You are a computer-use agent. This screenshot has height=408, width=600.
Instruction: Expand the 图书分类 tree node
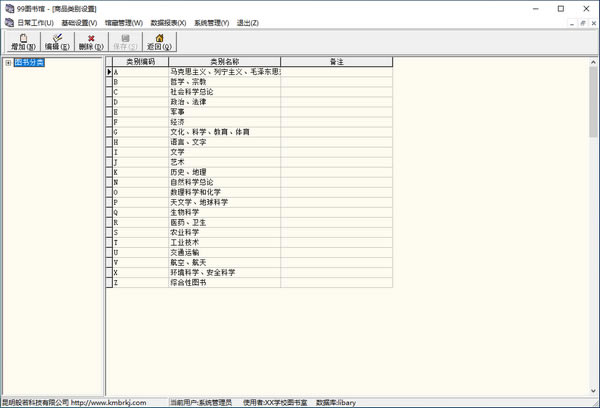click(8, 62)
